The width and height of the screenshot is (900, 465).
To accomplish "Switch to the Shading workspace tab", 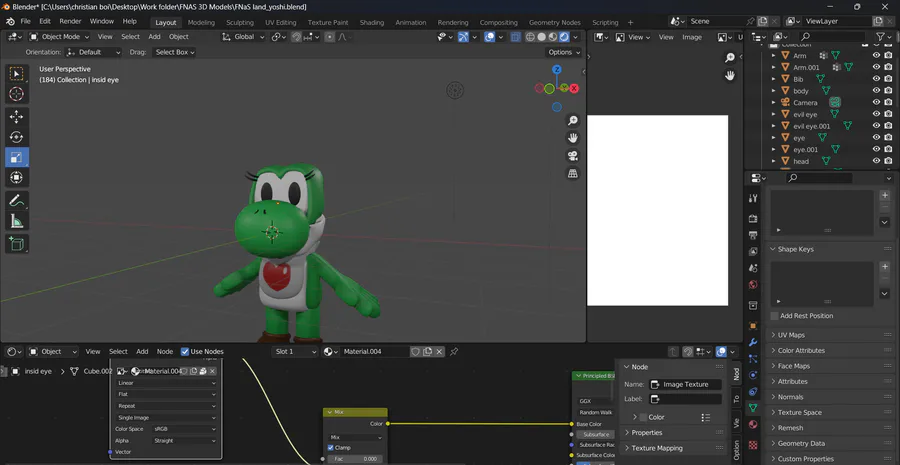I will [x=371, y=22].
